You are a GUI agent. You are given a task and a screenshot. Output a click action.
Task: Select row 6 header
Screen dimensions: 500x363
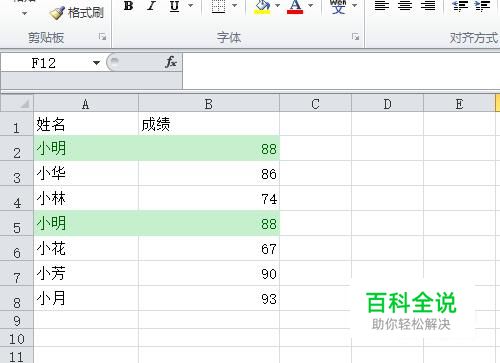tap(17, 248)
